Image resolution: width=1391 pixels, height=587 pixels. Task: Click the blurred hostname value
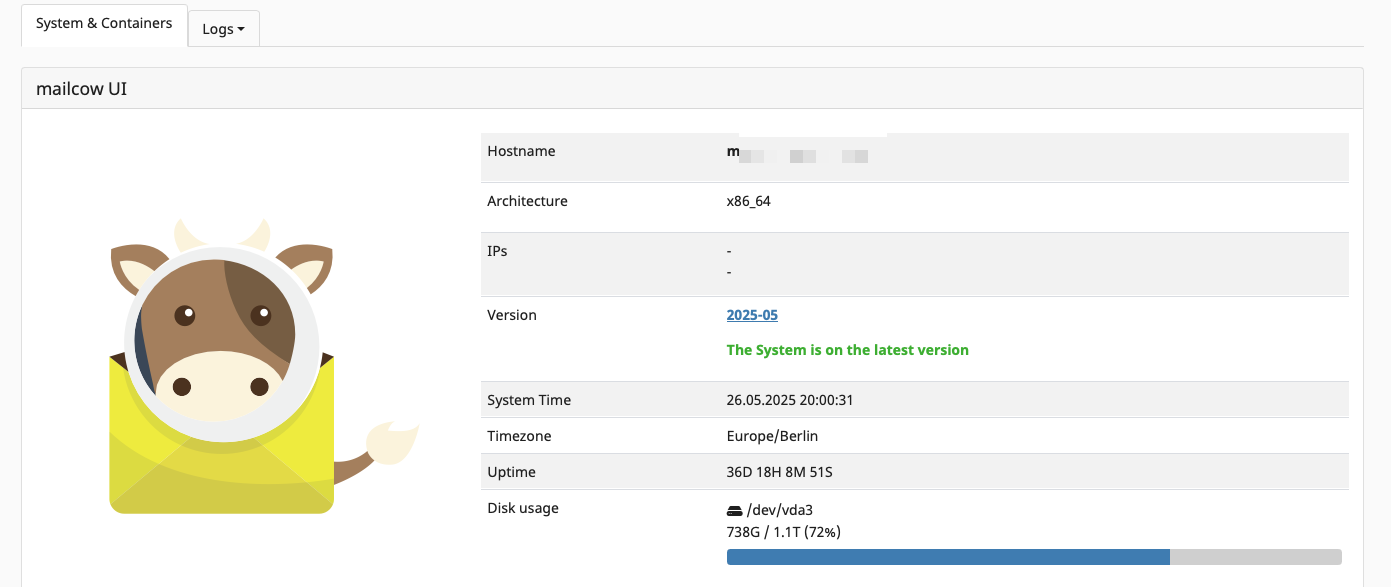798,154
